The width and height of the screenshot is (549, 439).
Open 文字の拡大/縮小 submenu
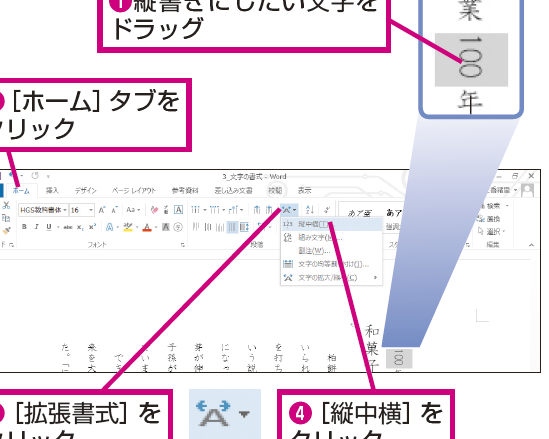pos(331,278)
